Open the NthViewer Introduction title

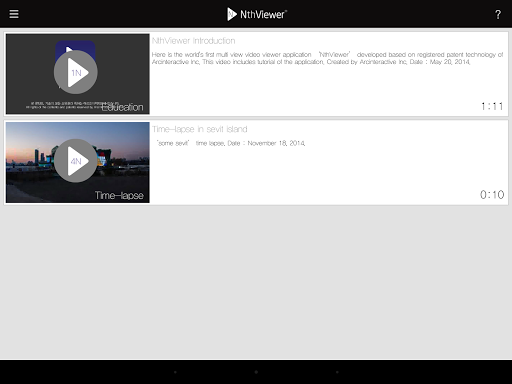click(193, 41)
